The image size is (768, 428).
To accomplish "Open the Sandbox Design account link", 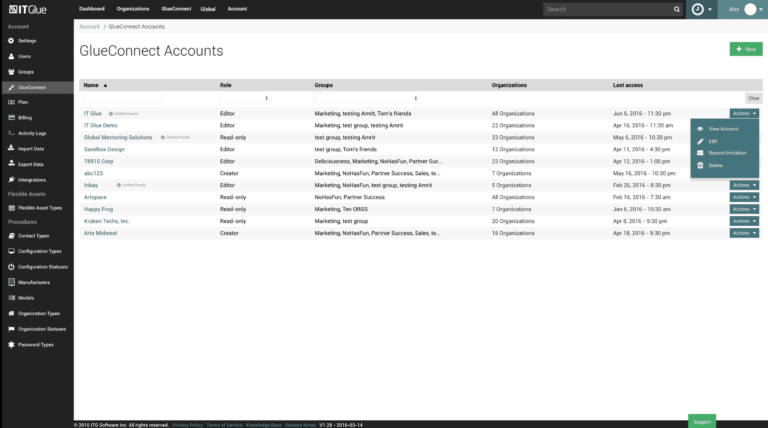I will 104,149.
